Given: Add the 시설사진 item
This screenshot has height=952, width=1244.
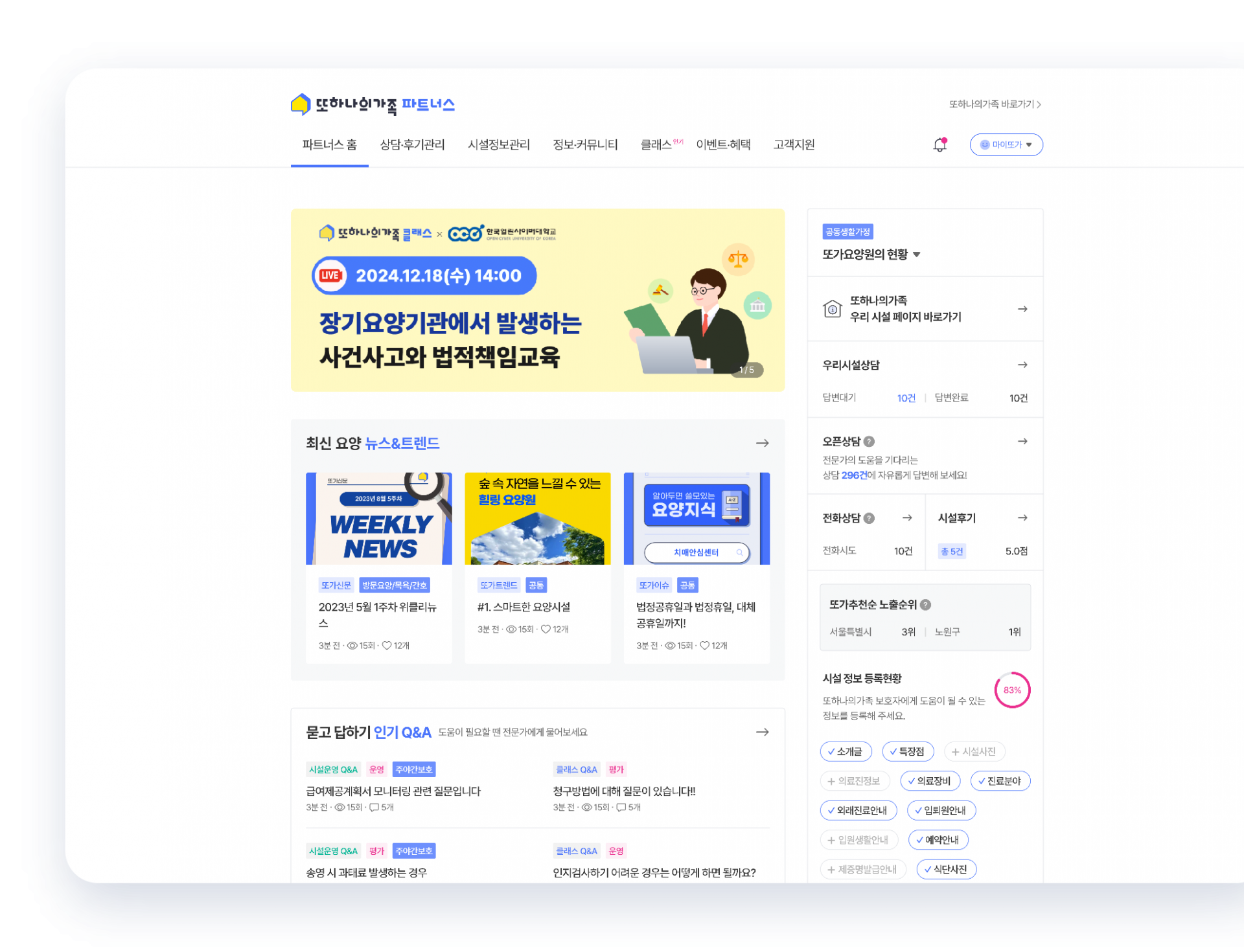Looking at the screenshot, I should [974, 751].
